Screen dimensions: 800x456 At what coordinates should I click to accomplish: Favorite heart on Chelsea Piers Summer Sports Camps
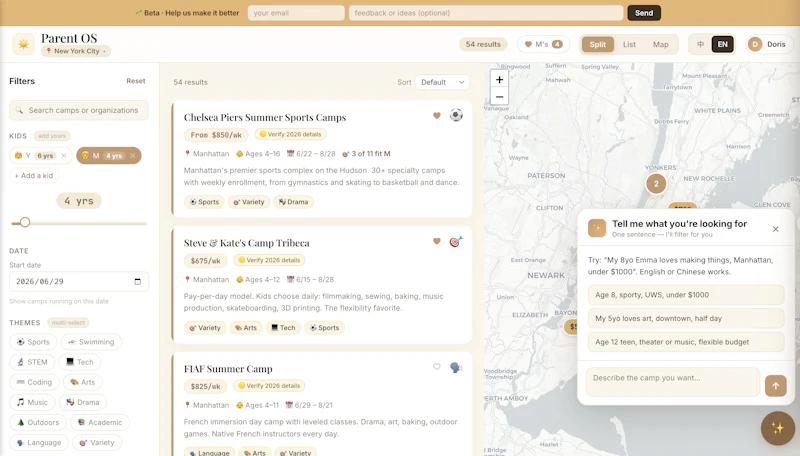click(x=437, y=116)
